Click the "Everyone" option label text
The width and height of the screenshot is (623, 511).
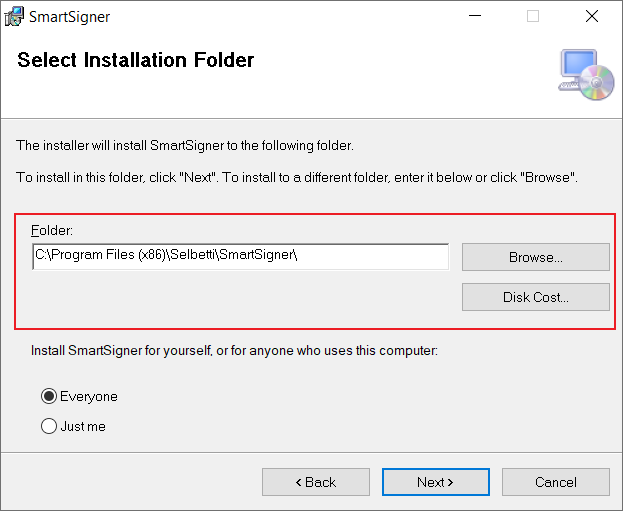(x=89, y=397)
